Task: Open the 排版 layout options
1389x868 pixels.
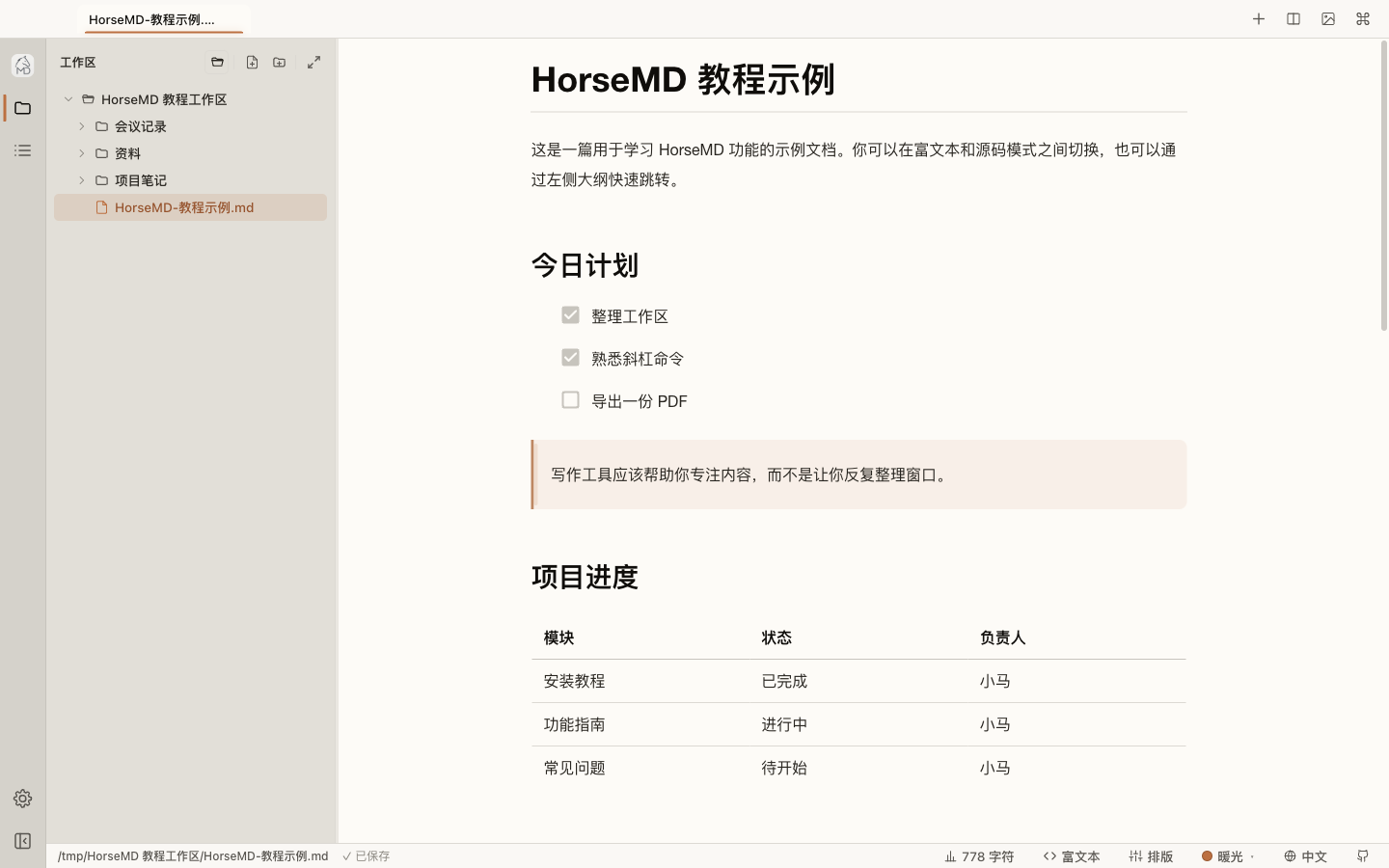Action: click(1152, 856)
